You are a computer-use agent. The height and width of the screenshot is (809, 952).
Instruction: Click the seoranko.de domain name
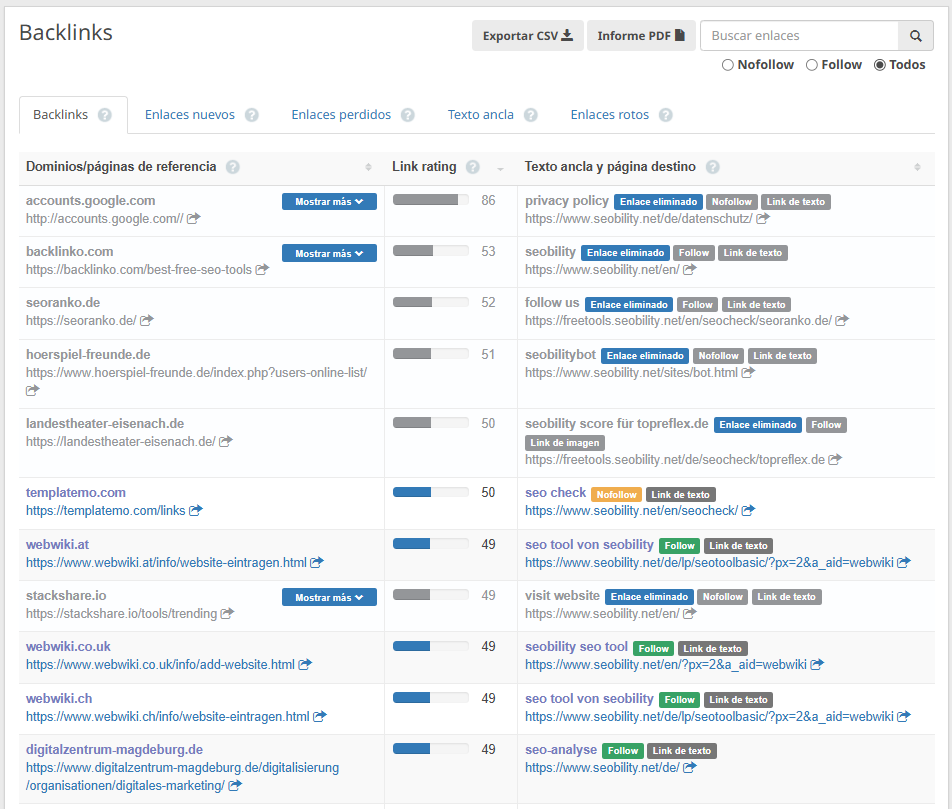point(63,302)
